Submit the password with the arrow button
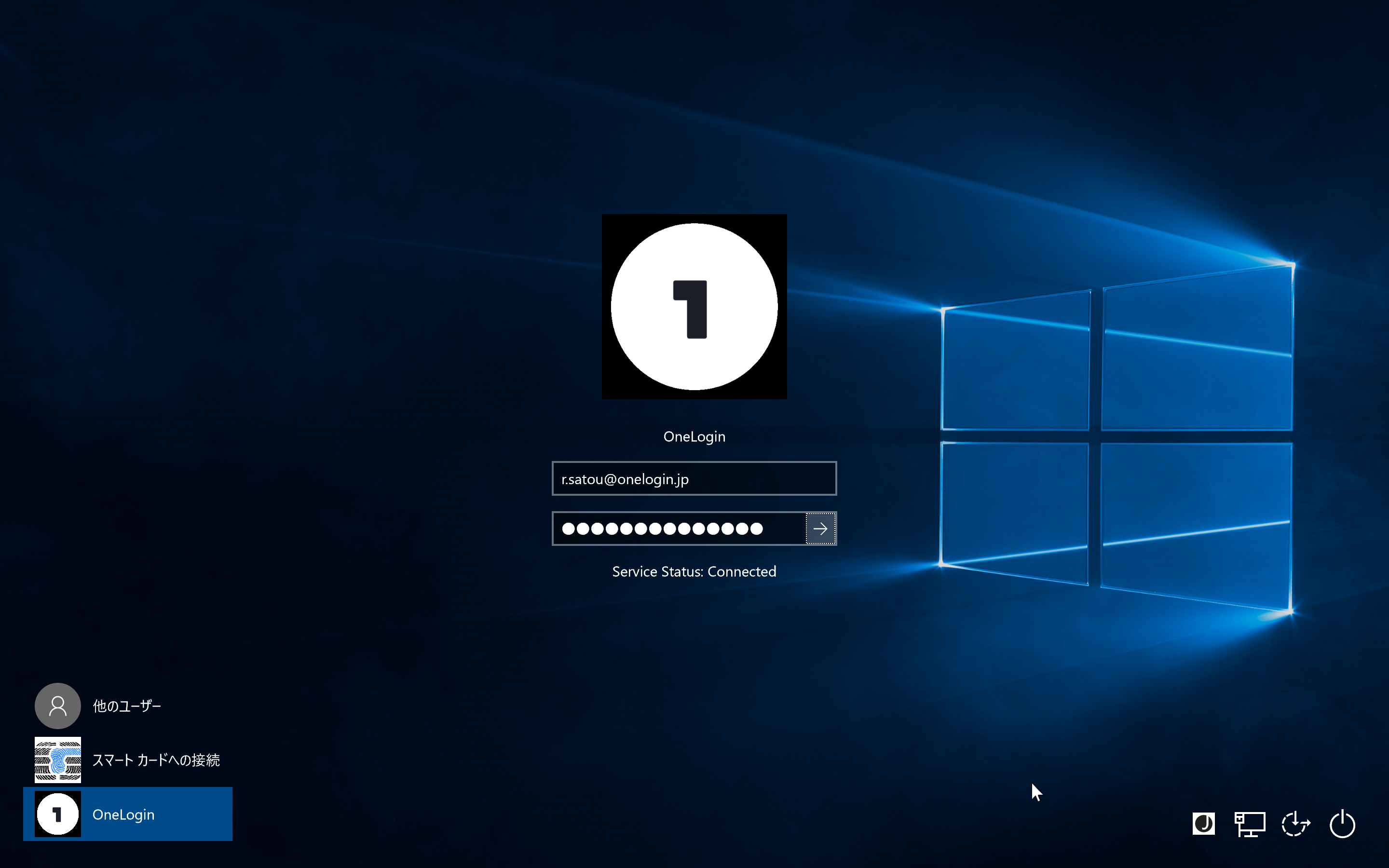Viewport: 1389px width, 868px height. 820,529
